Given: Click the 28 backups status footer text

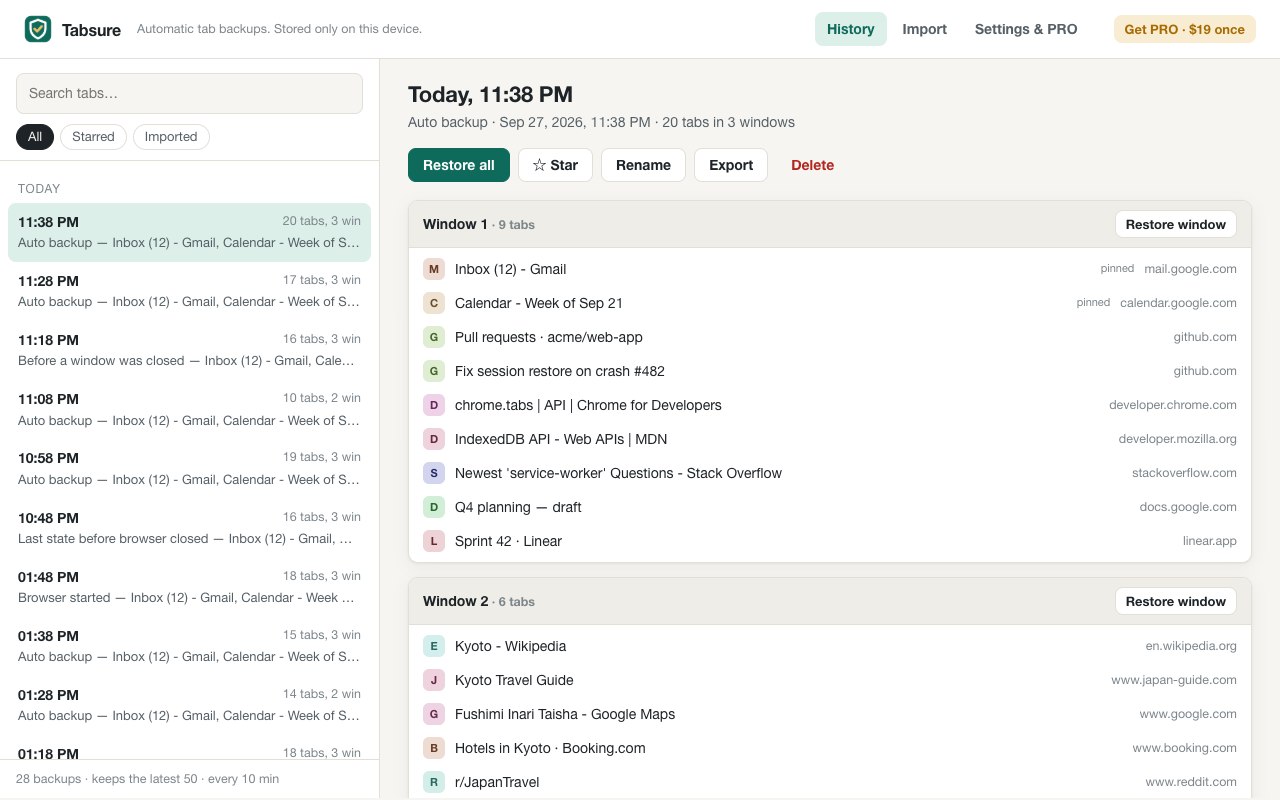Looking at the screenshot, I should (148, 779).
